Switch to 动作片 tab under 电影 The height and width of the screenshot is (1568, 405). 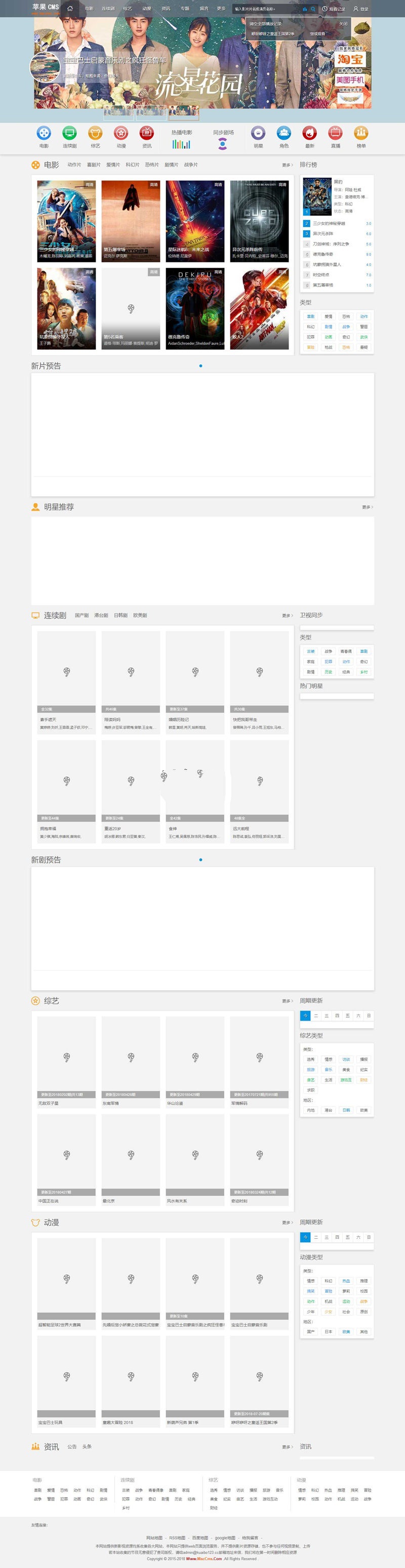(74, 165)
